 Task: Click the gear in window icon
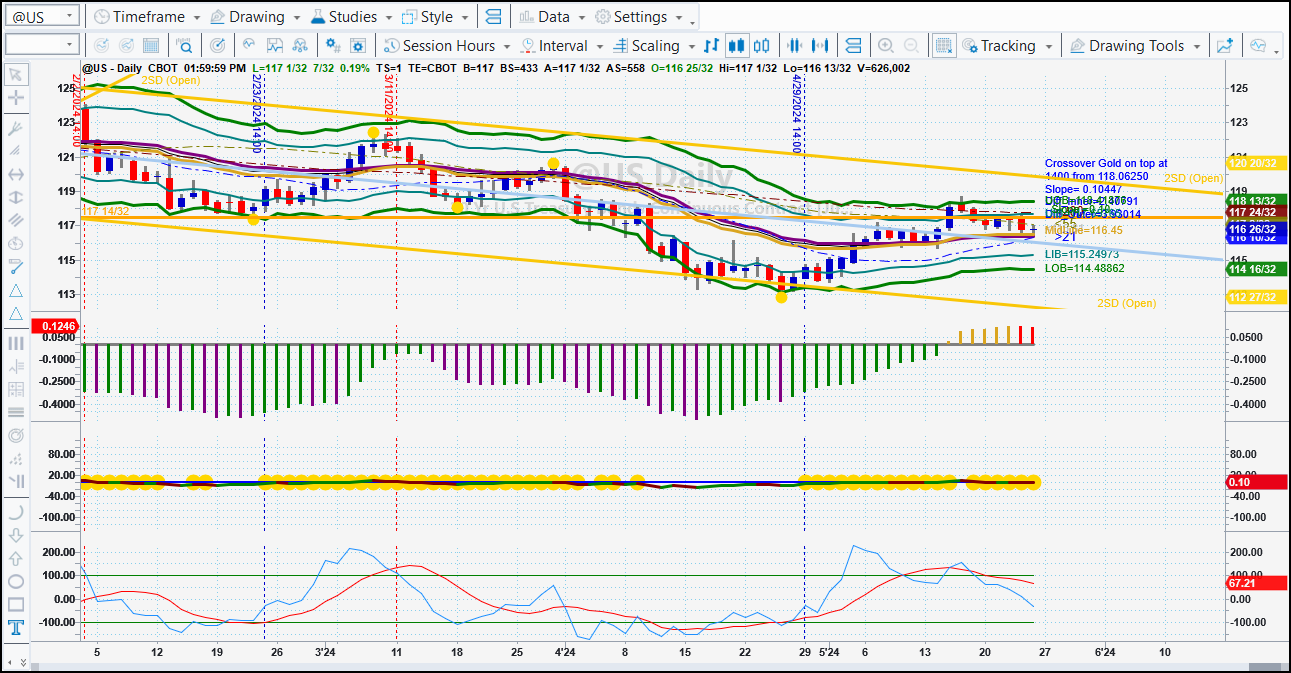click(x=360, y=46)
